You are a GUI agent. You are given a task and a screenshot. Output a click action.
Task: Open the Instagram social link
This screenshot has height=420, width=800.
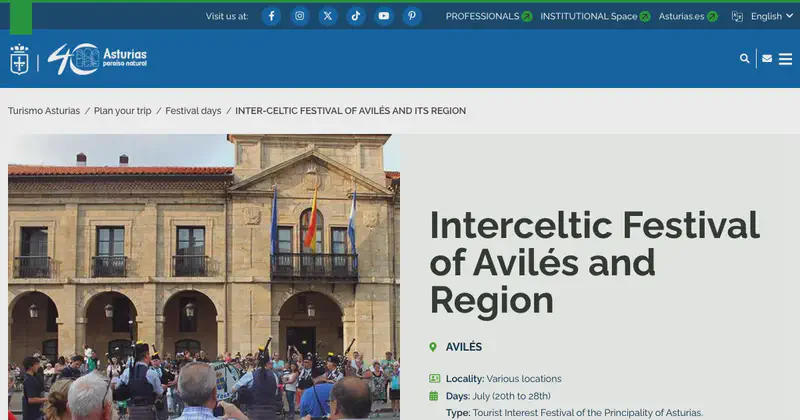(x=299, y=16)
